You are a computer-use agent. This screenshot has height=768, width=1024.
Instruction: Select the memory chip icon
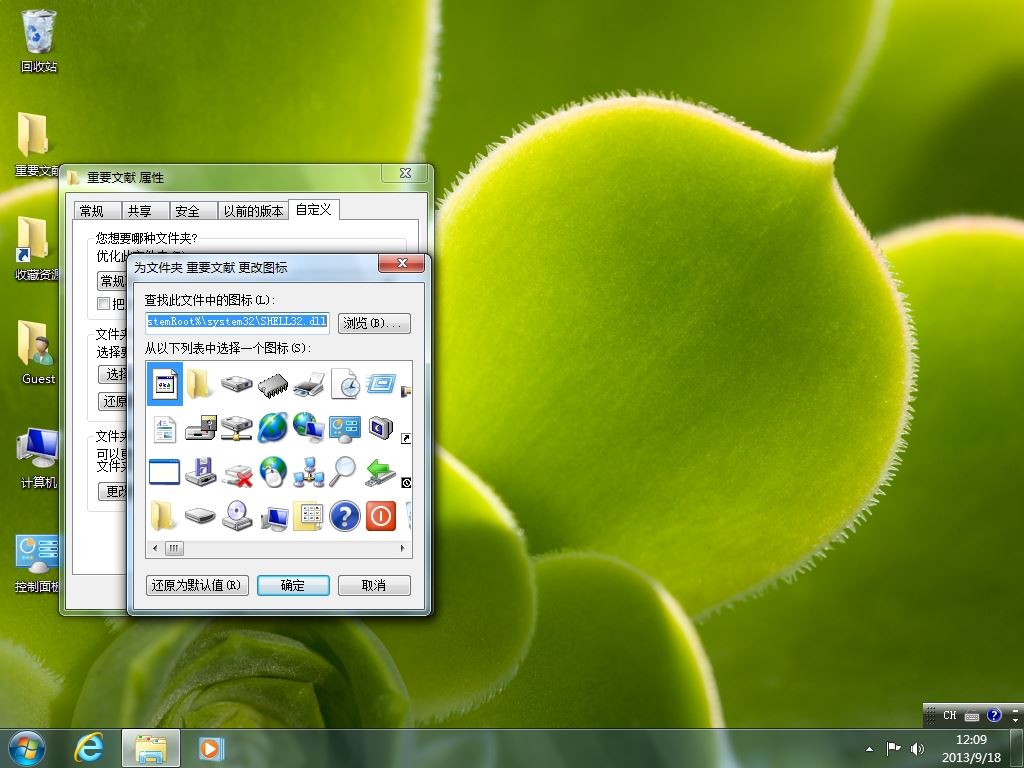(x=273, y=384)
